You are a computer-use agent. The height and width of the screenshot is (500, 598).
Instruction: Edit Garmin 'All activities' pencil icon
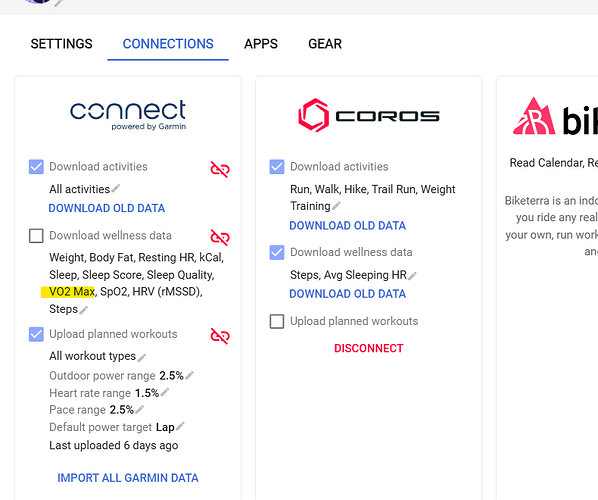click(x=116, y=188)
